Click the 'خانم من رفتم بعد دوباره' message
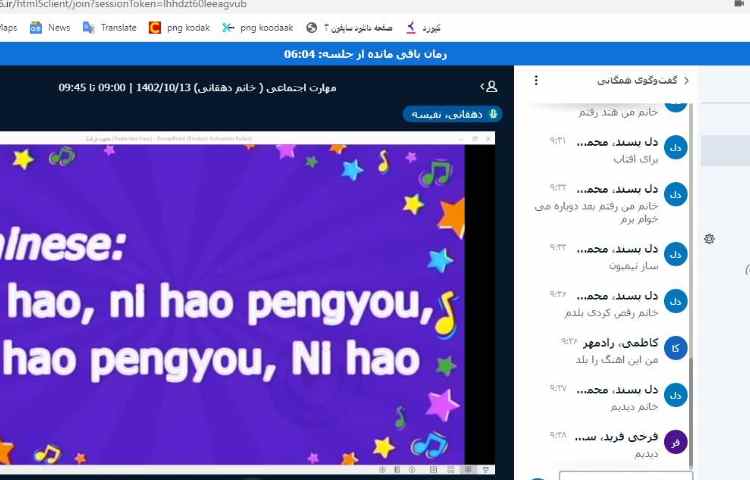 [596, 212]
